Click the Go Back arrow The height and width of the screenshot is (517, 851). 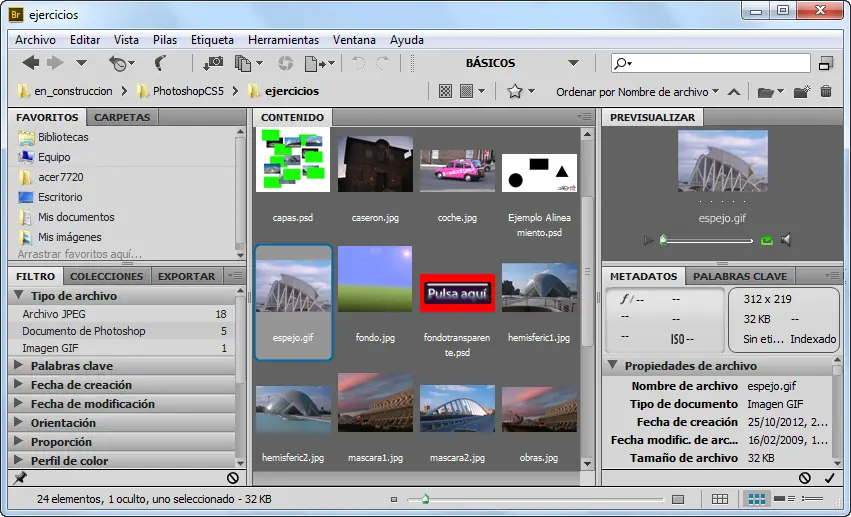coord(30,63)
